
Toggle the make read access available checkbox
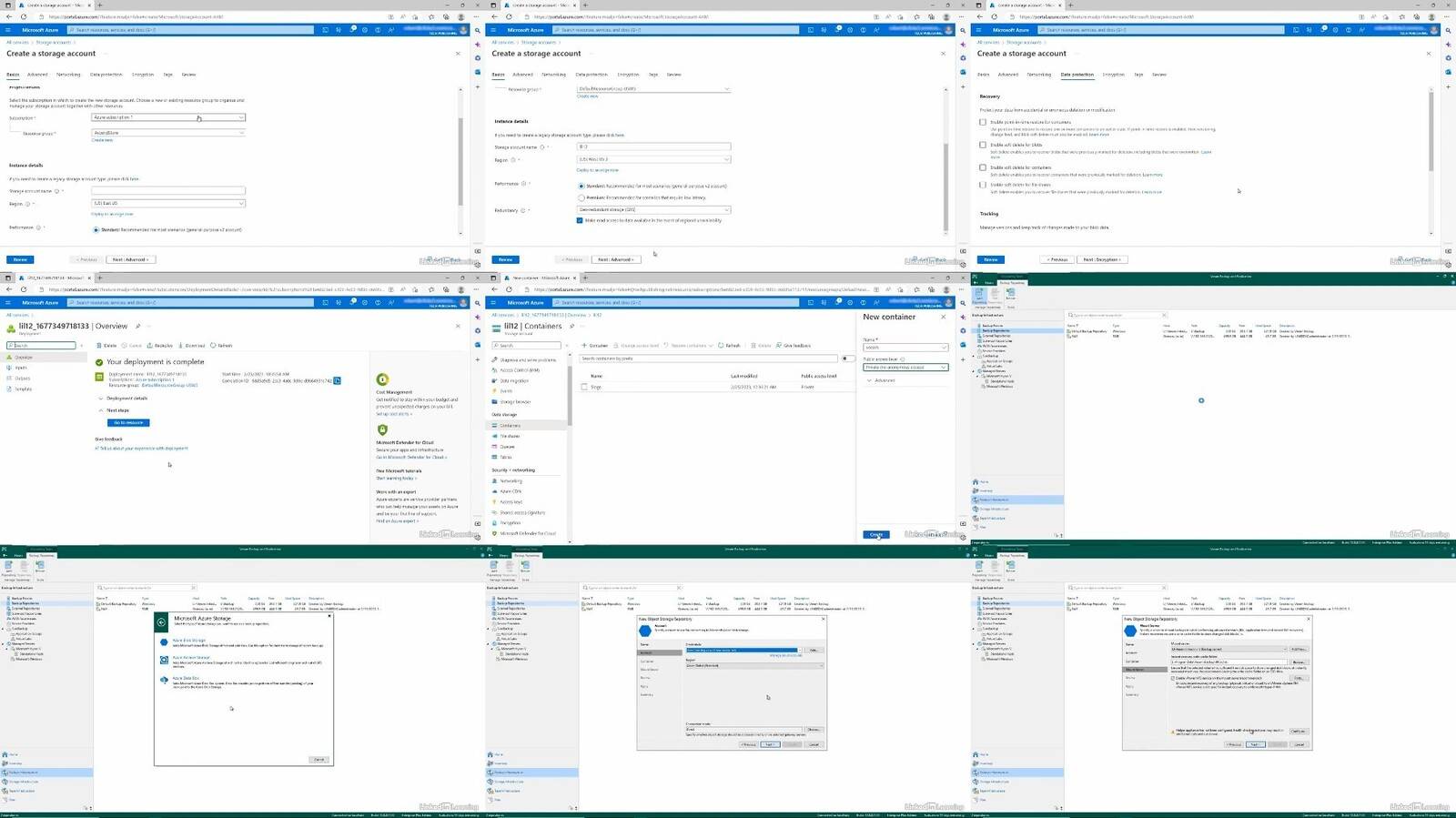pos(580,220)
